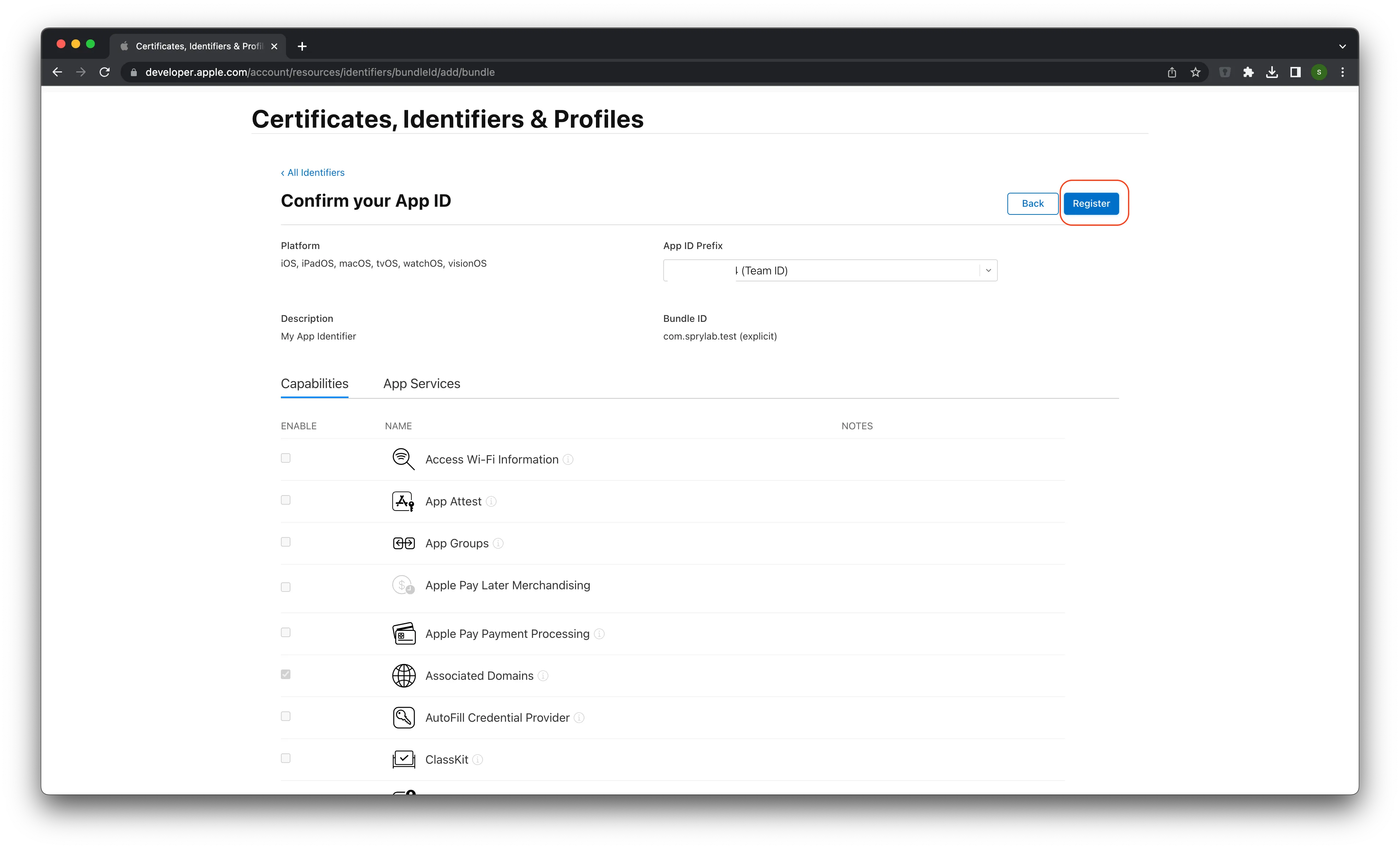Viewport: 1400px width, 849px height.
Task: Toggle the Associated Domains checkbox
Action: (x=286, y=675)
